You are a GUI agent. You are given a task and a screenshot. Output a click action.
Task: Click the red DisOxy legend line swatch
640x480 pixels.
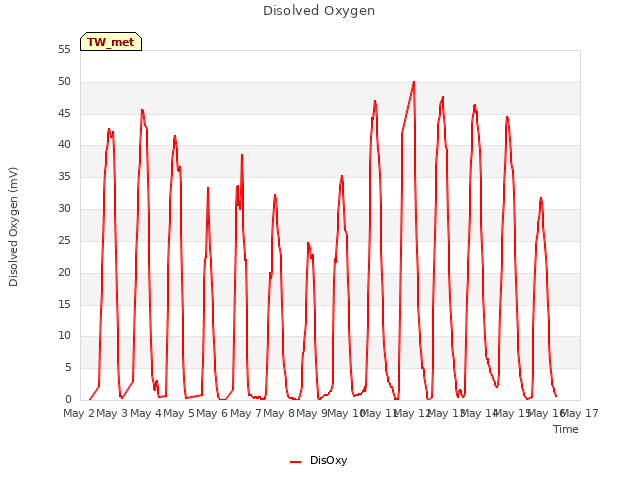tap(295, 462)
